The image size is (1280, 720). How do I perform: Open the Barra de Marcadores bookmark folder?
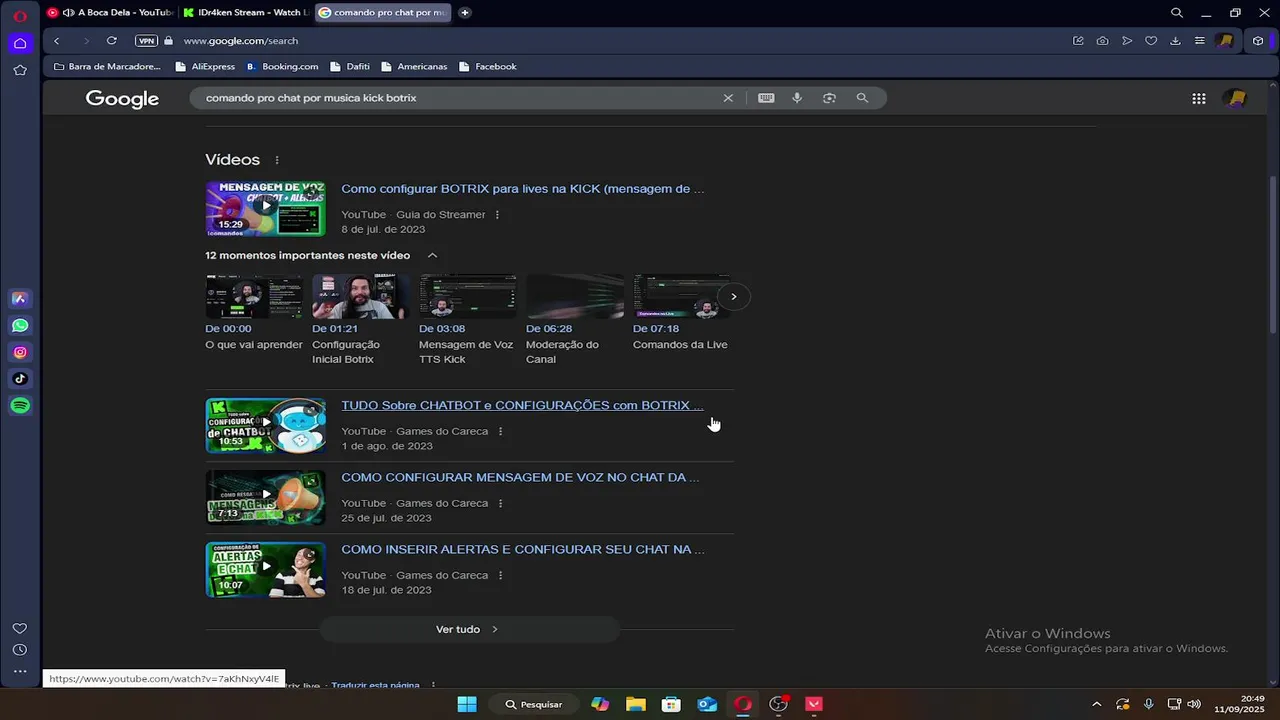coord(107,67)
